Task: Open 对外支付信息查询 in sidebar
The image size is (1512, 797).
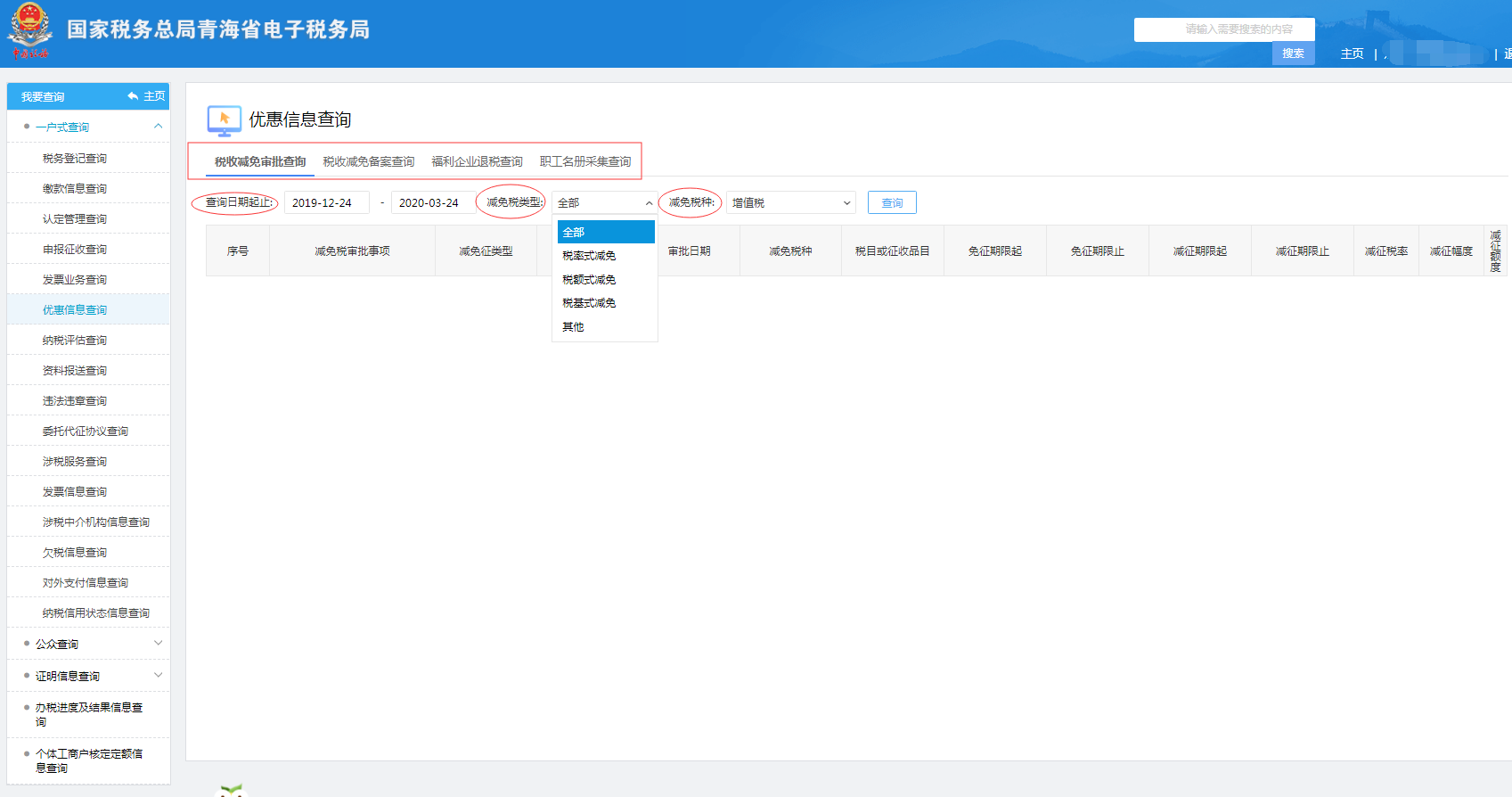Action: coord(88,583)
